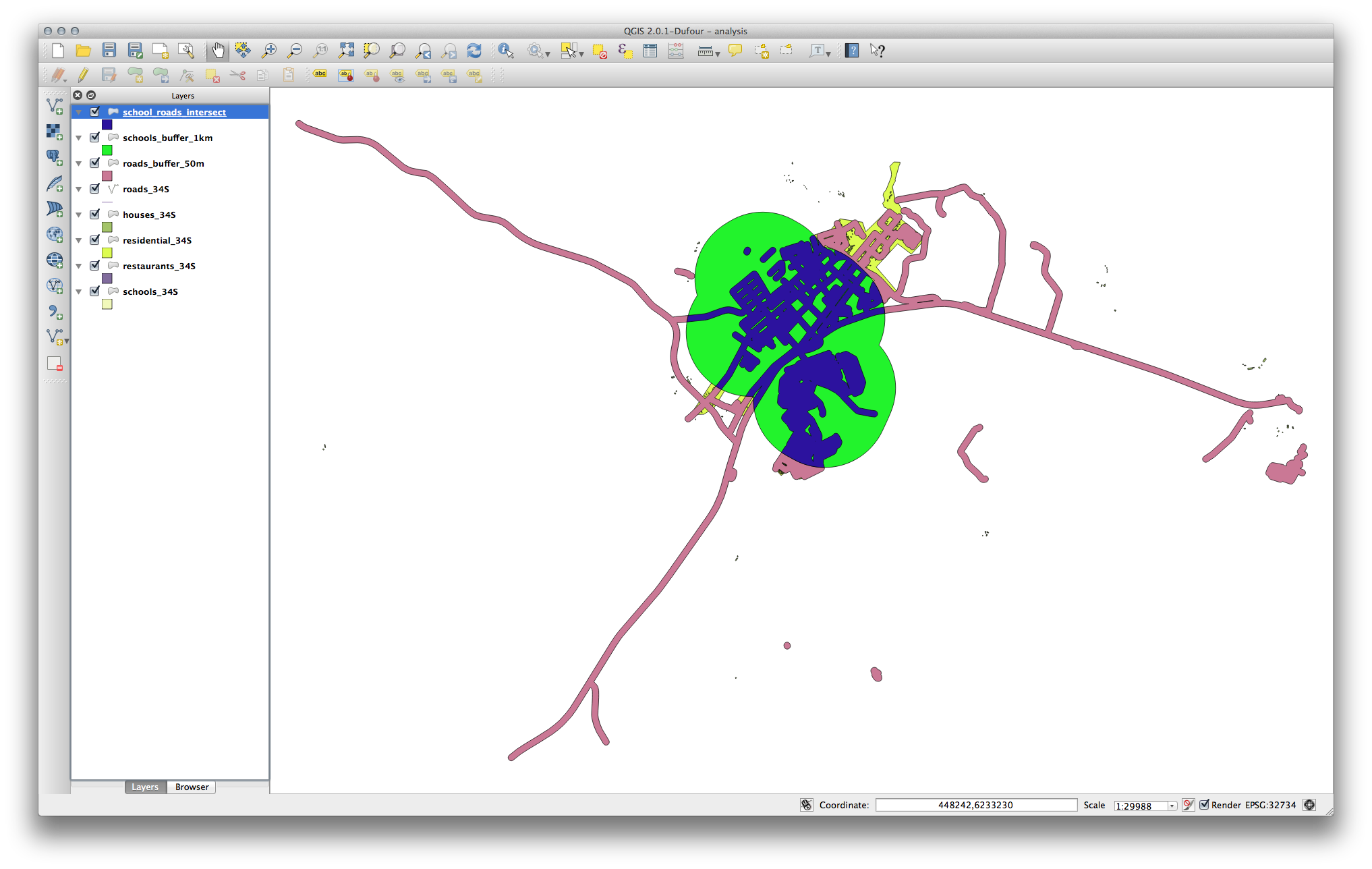This screenshot has width=1372, height=869.
Task: Toggle the Render checkbox in status bar
Action: pyautogui.click(x=1204, y=805)
